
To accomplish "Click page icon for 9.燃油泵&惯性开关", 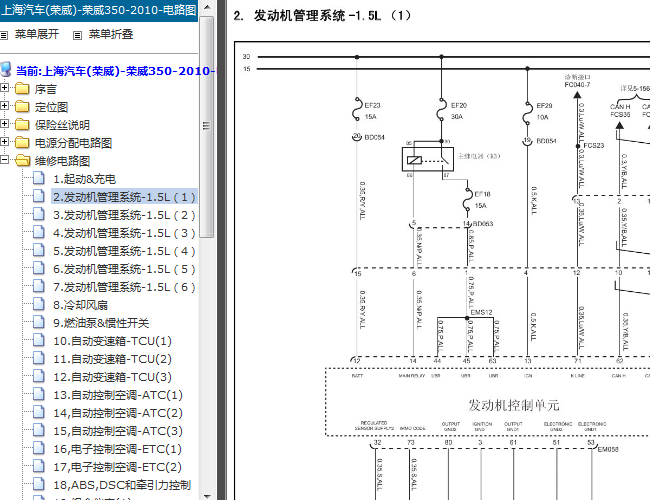I will (x=39, y=322).
